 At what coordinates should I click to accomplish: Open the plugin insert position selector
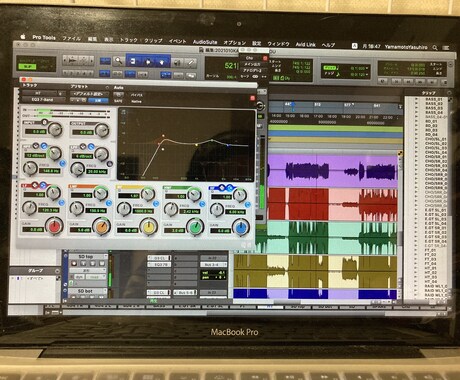[62, 94]
